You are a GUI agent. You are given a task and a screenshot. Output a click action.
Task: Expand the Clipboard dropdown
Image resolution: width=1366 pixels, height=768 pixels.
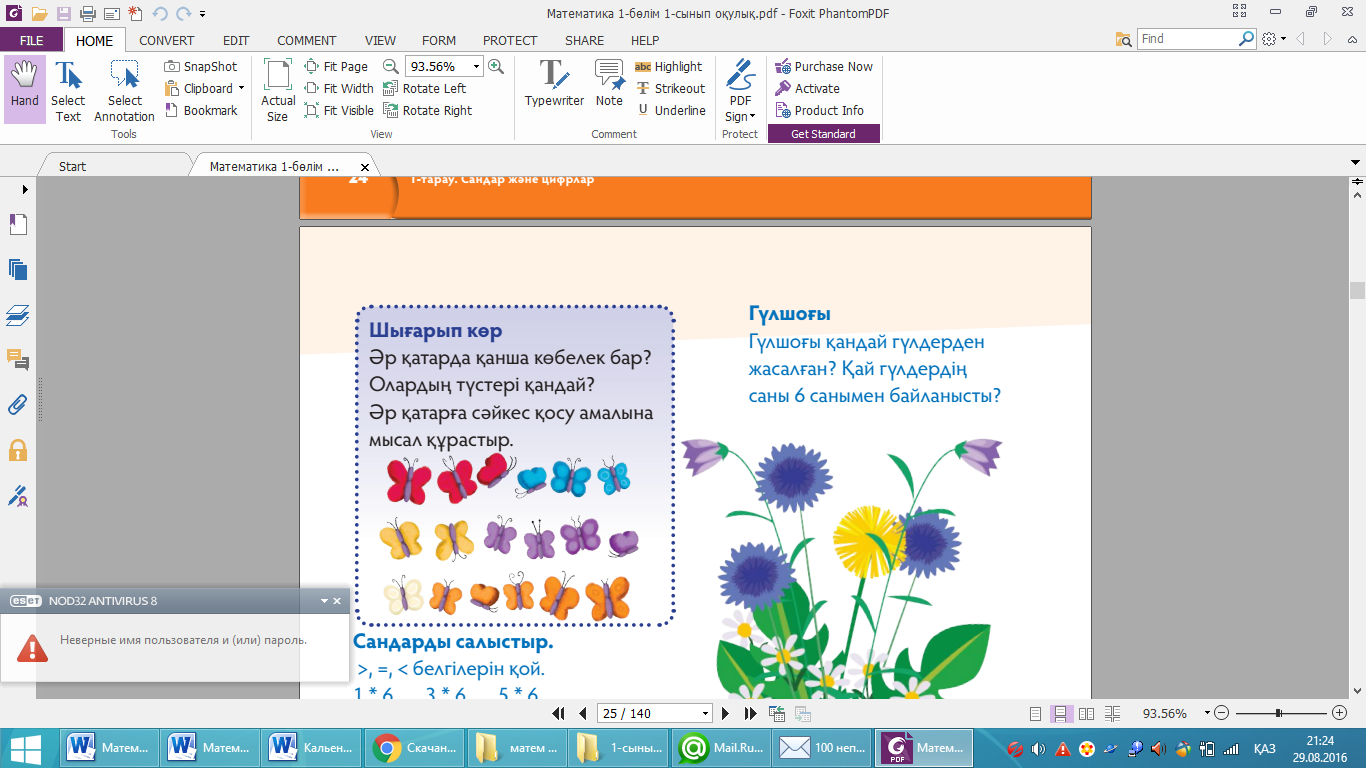click(241, 89)
